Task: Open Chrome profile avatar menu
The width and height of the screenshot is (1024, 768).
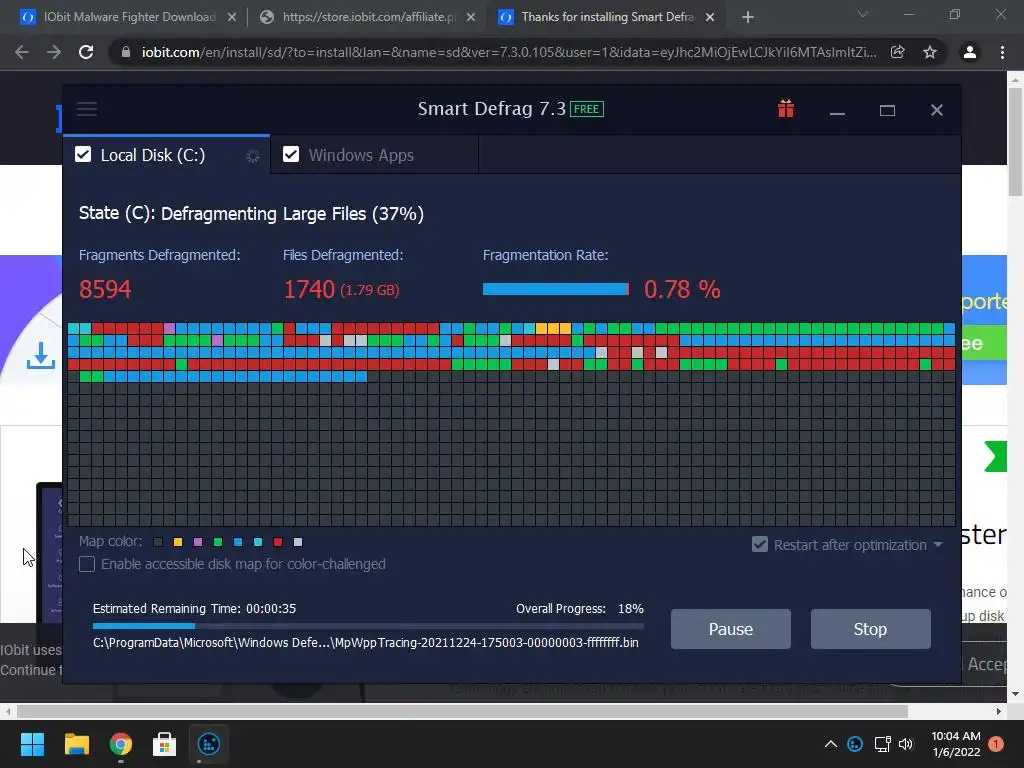Action: (x=970, y=52)
